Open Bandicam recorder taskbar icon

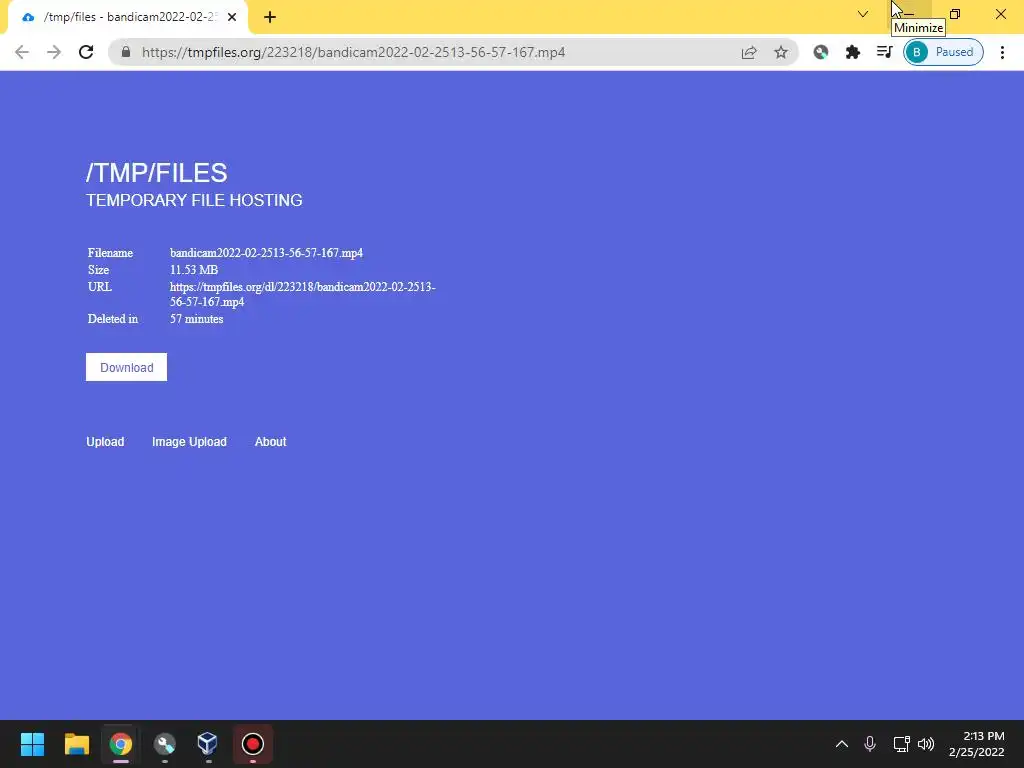tap(253, 744)
